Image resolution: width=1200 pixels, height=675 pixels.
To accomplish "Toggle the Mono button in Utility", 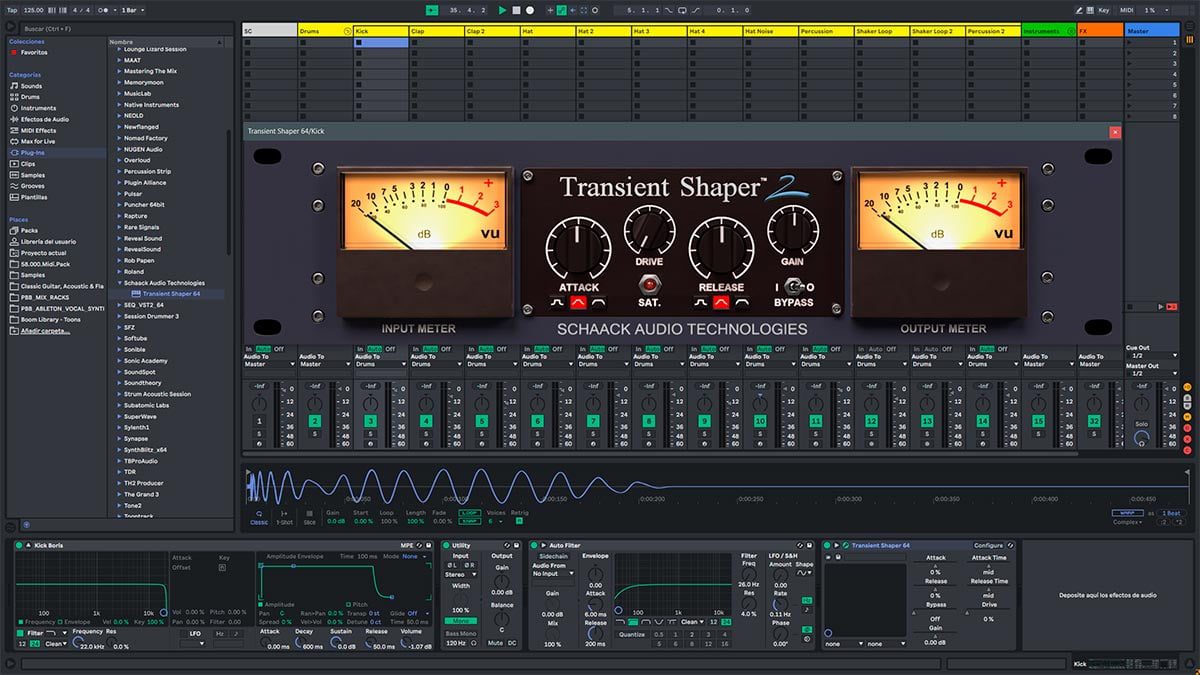I will pos(460,621).
